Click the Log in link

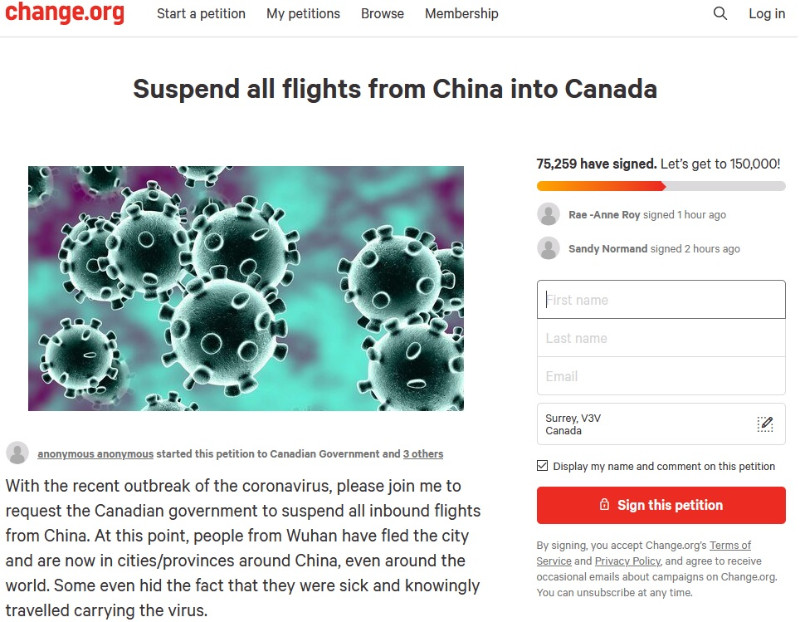[767, 14]
